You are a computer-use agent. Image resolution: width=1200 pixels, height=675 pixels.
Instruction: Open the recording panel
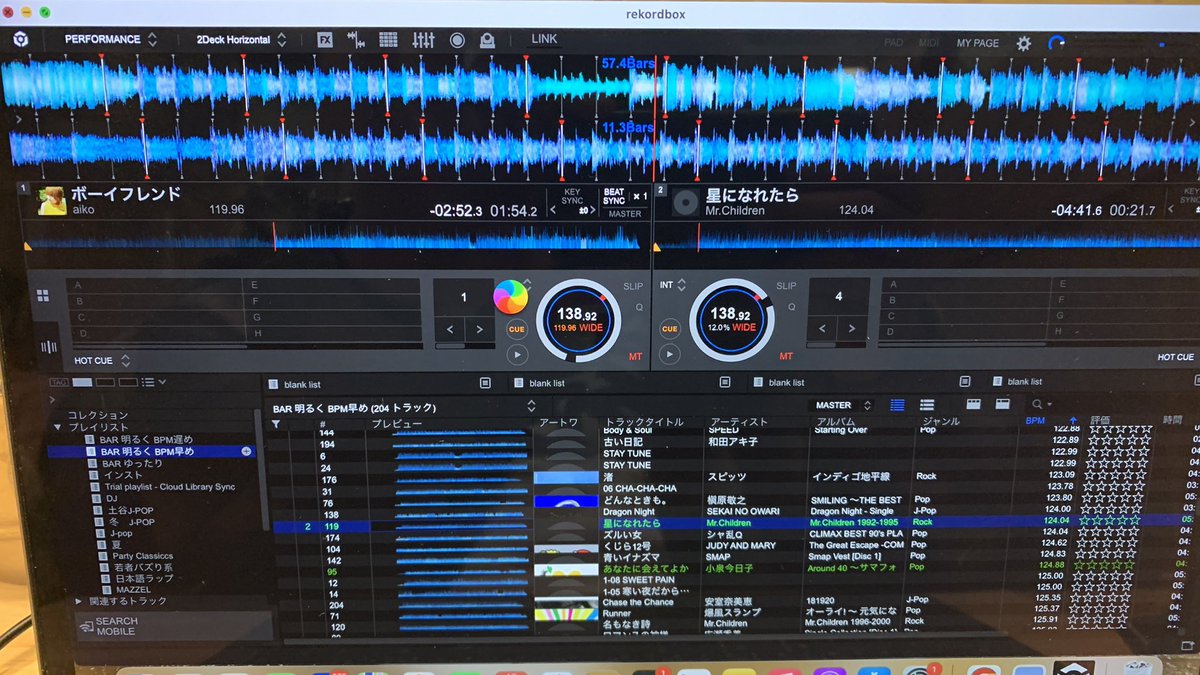(457, 40)
